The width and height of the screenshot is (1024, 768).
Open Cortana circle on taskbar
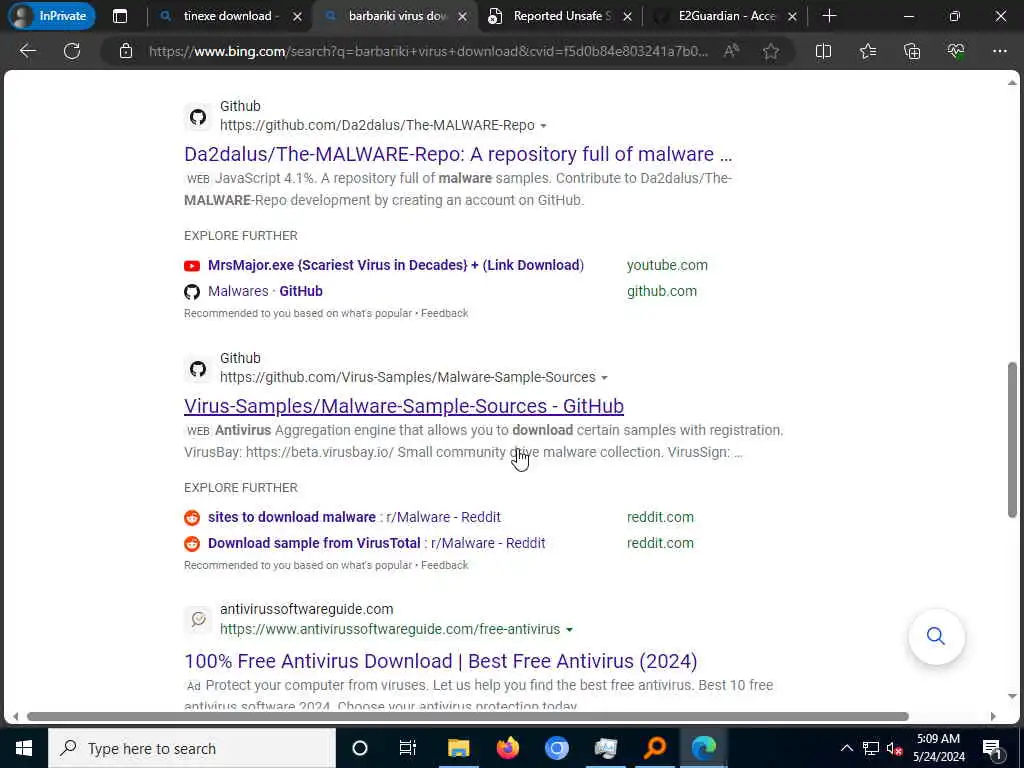pos(360,748)
